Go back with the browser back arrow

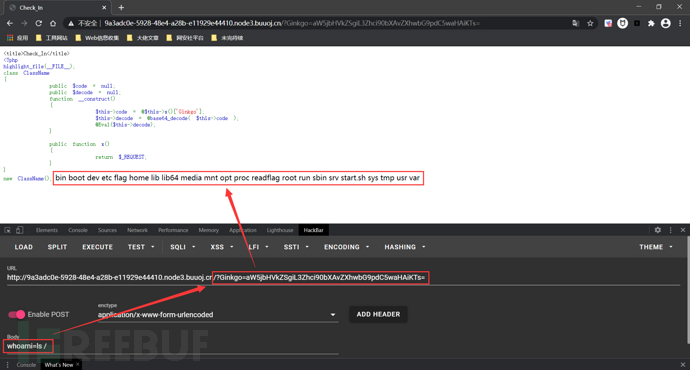pos(10,23)
